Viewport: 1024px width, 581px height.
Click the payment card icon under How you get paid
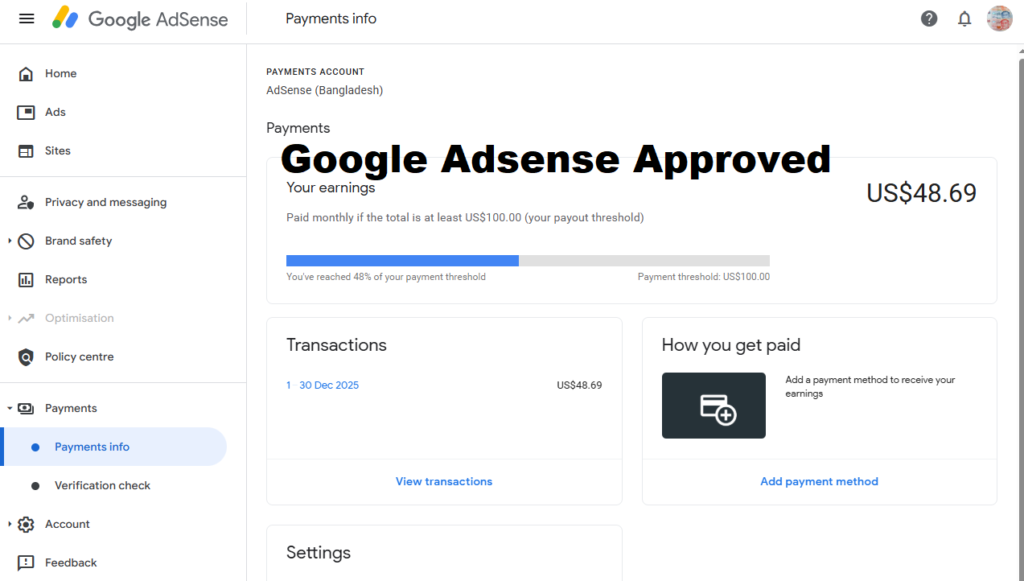click(x=713, y=405)
